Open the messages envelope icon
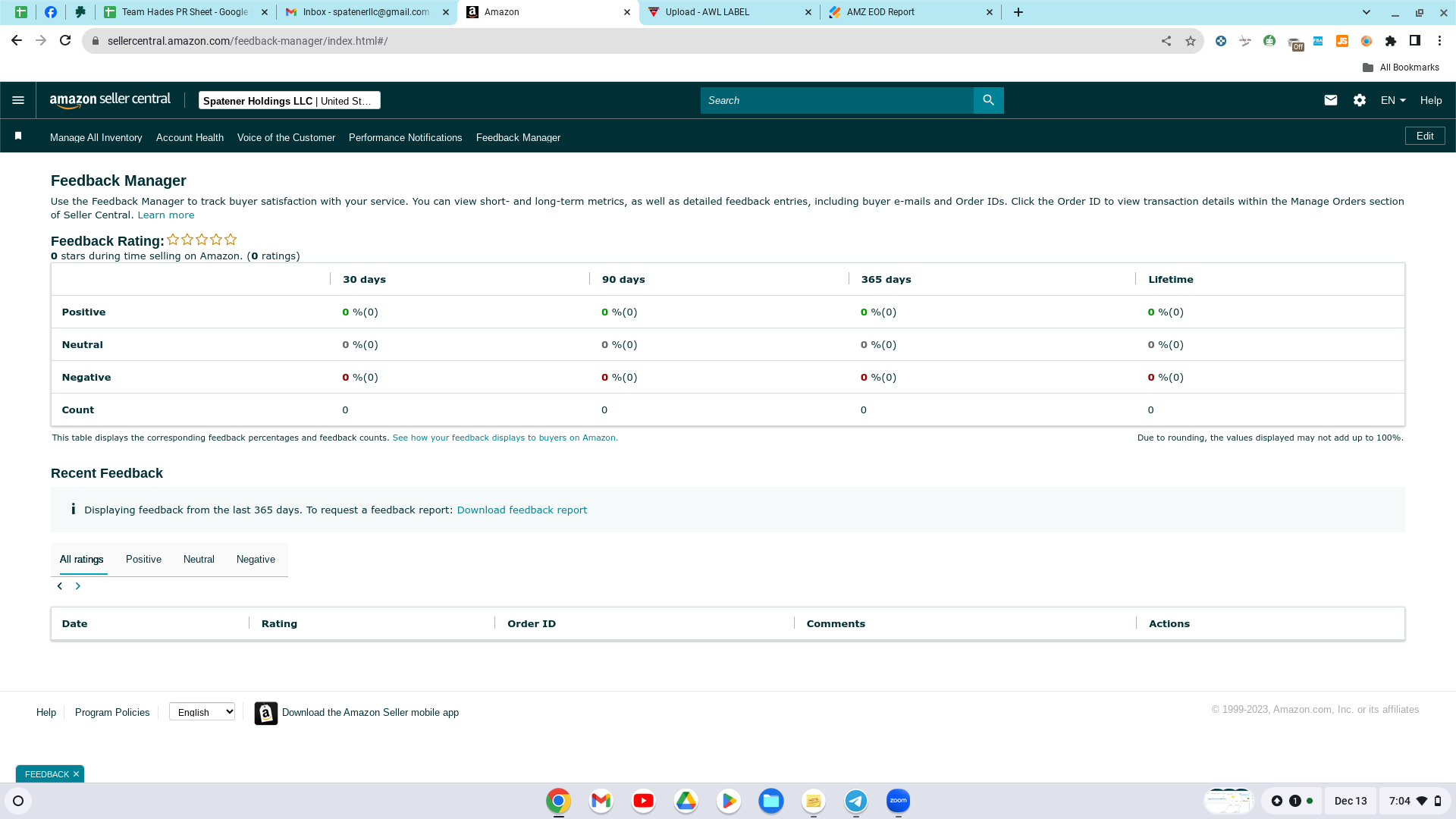The height and width of the screenshot is (819, 1456). 1330,100
